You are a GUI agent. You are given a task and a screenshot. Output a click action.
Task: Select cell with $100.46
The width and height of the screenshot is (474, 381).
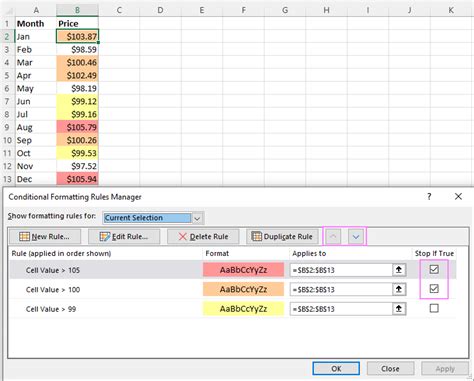(x=77, y=62)
